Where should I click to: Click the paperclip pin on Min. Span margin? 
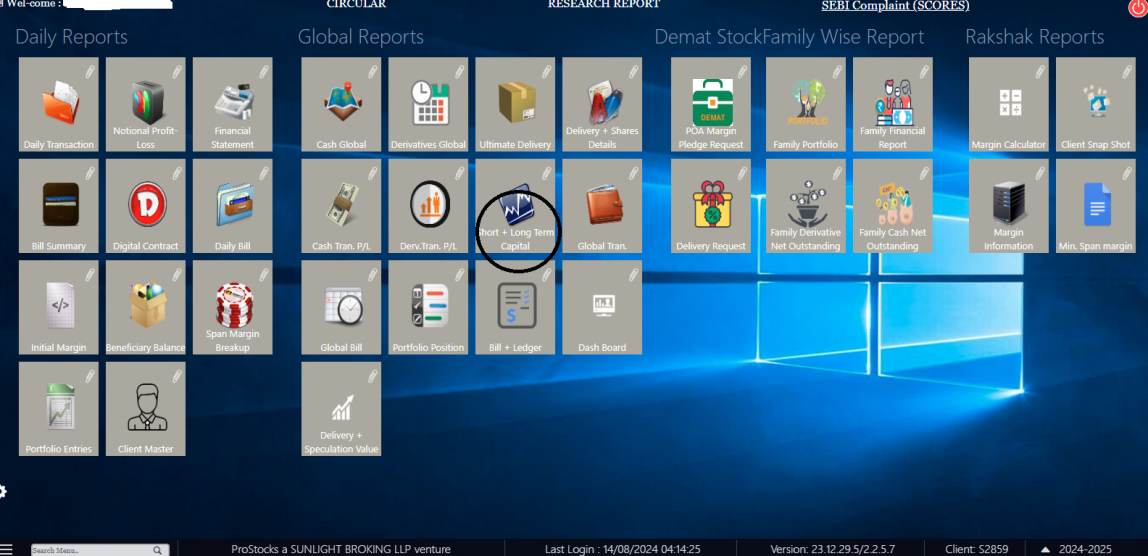pos(1128,172)
